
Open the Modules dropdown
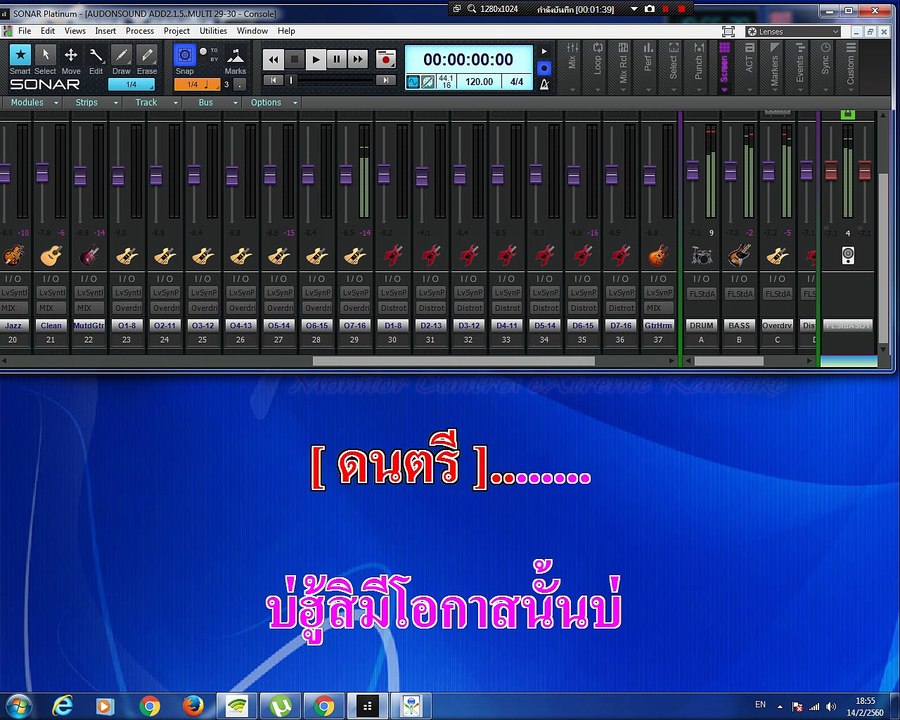point(34,103)
